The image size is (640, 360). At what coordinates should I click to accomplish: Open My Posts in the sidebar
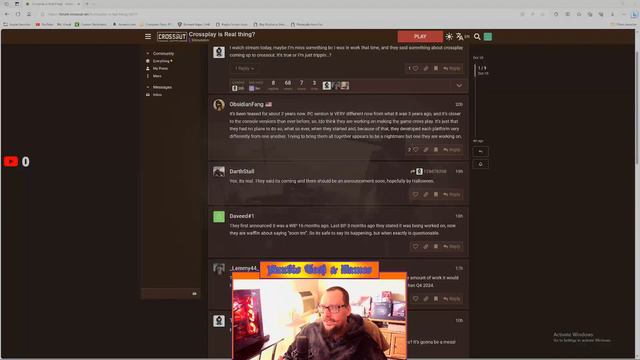157,69
